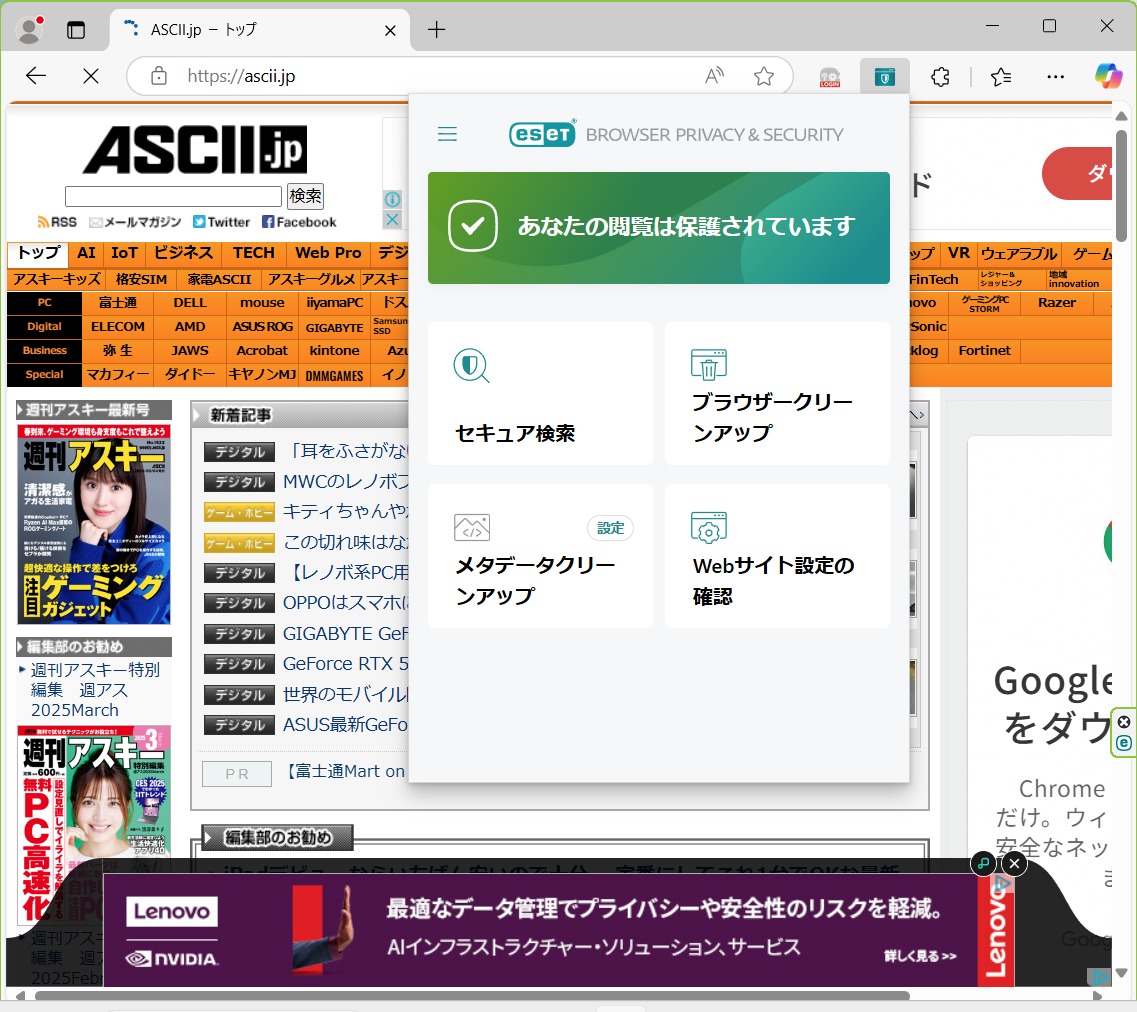
Task: Select the ビジネス navigation tab
Action: click(183, 253)
